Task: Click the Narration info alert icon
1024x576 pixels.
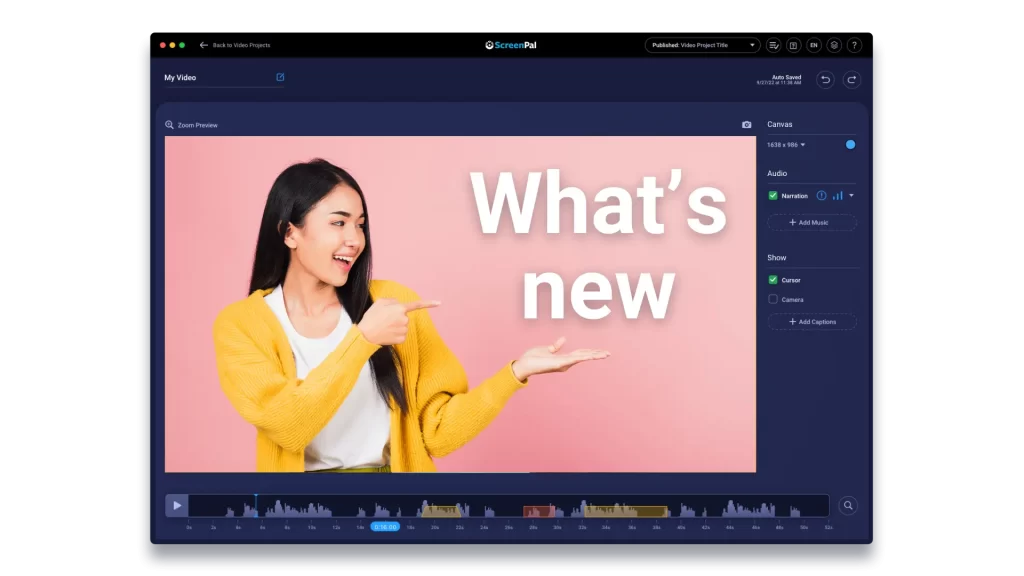Action: pyautogui.click(x=821, y=195)
